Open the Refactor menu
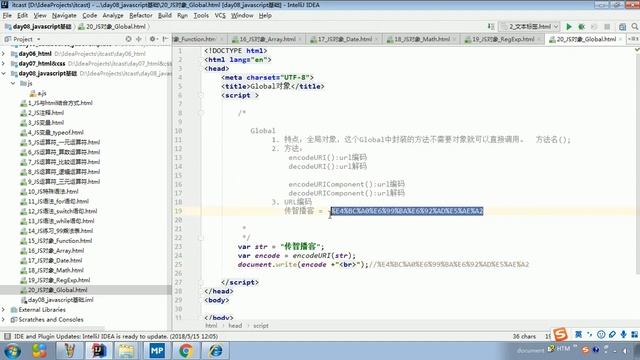This screenshot has height=360, width=640. pyautogui.click(x=140, y=16)
